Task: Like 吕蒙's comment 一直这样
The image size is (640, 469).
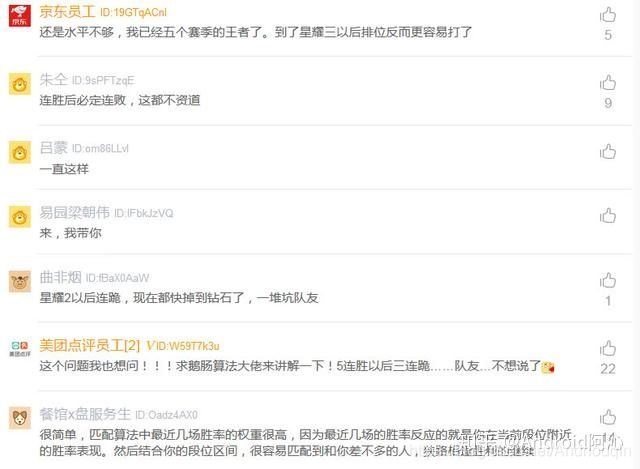Action: (x=608, y=151)
